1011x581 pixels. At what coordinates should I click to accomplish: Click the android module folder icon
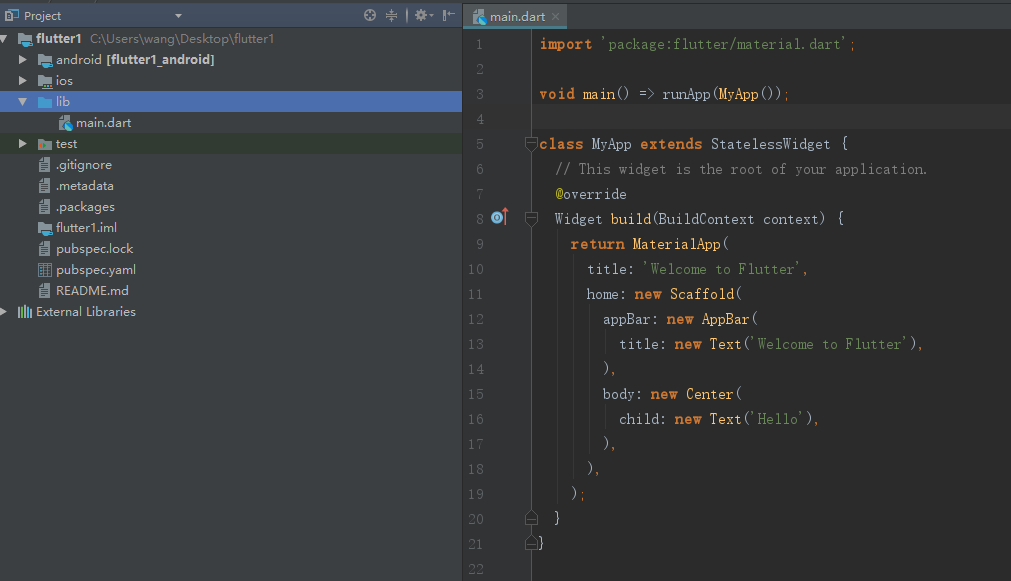[45, 61]
